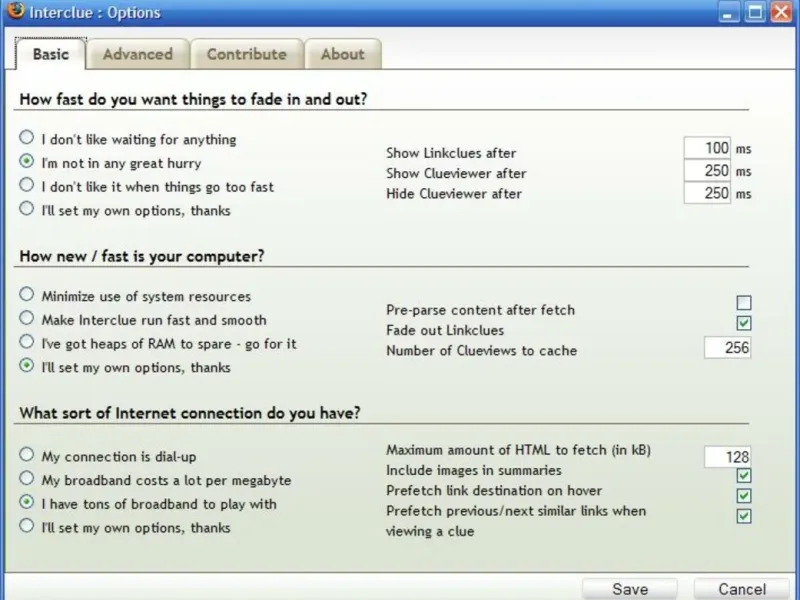Screen dimensions: 800x600
Task: Click the "Show Linkclues after" milliseconds field
Action: (x=707, y=148)
